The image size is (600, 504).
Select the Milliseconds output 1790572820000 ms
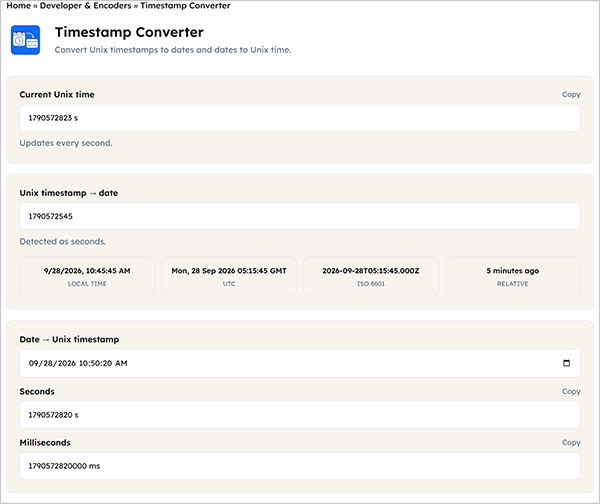[x=300, y=466]
